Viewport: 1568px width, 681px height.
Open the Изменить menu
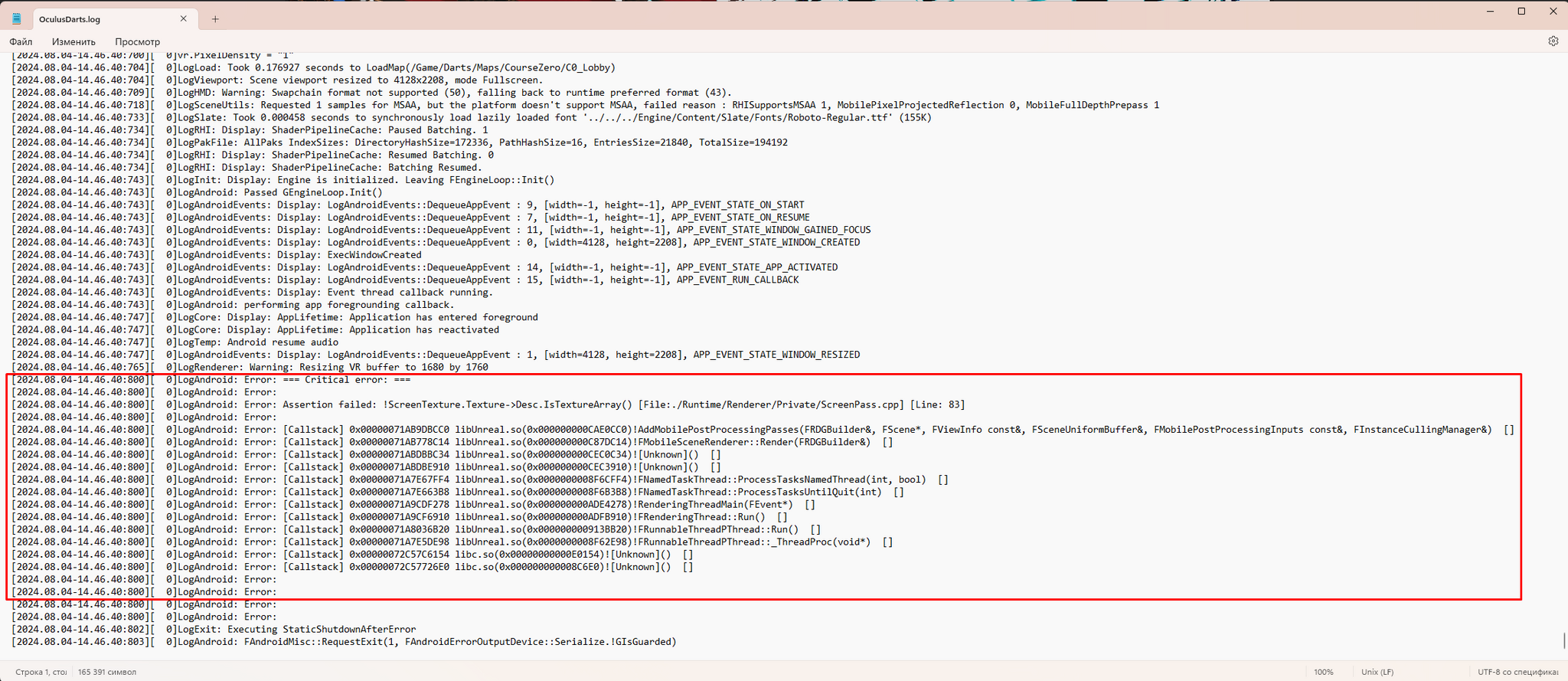click(x=73, y=41)
